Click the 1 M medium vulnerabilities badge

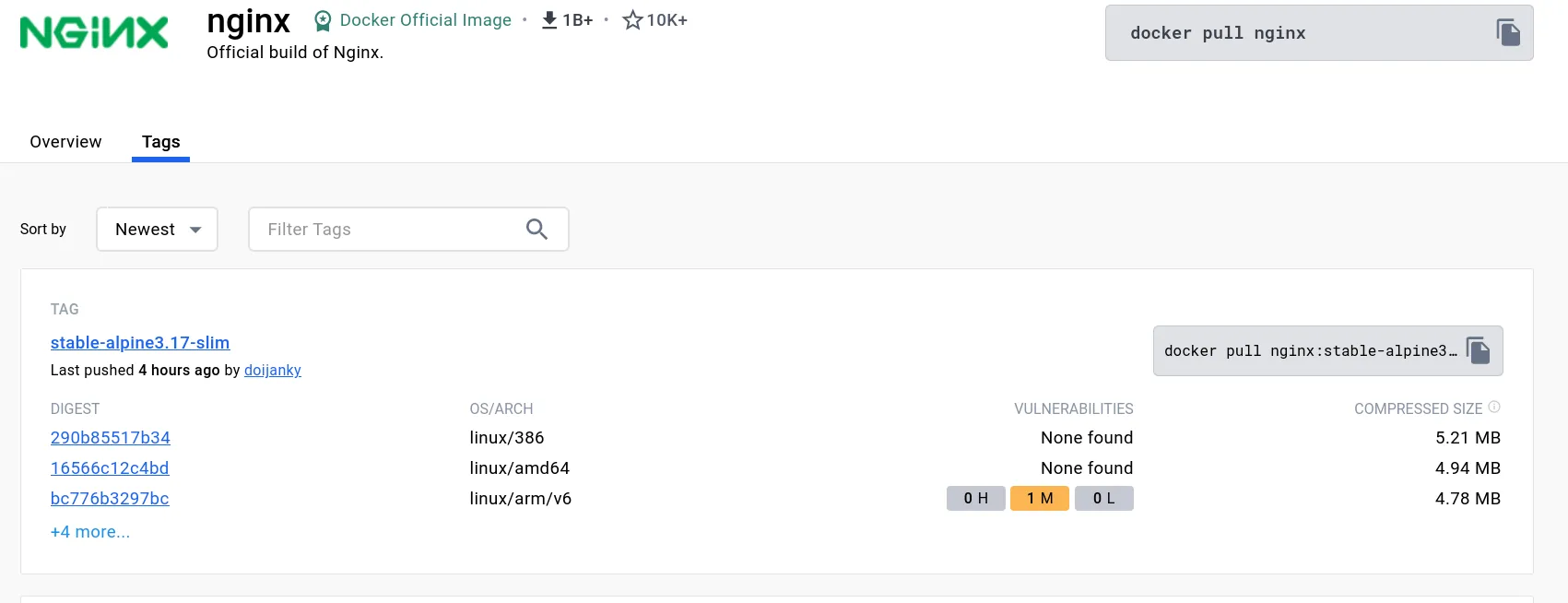click(1040, 499)
